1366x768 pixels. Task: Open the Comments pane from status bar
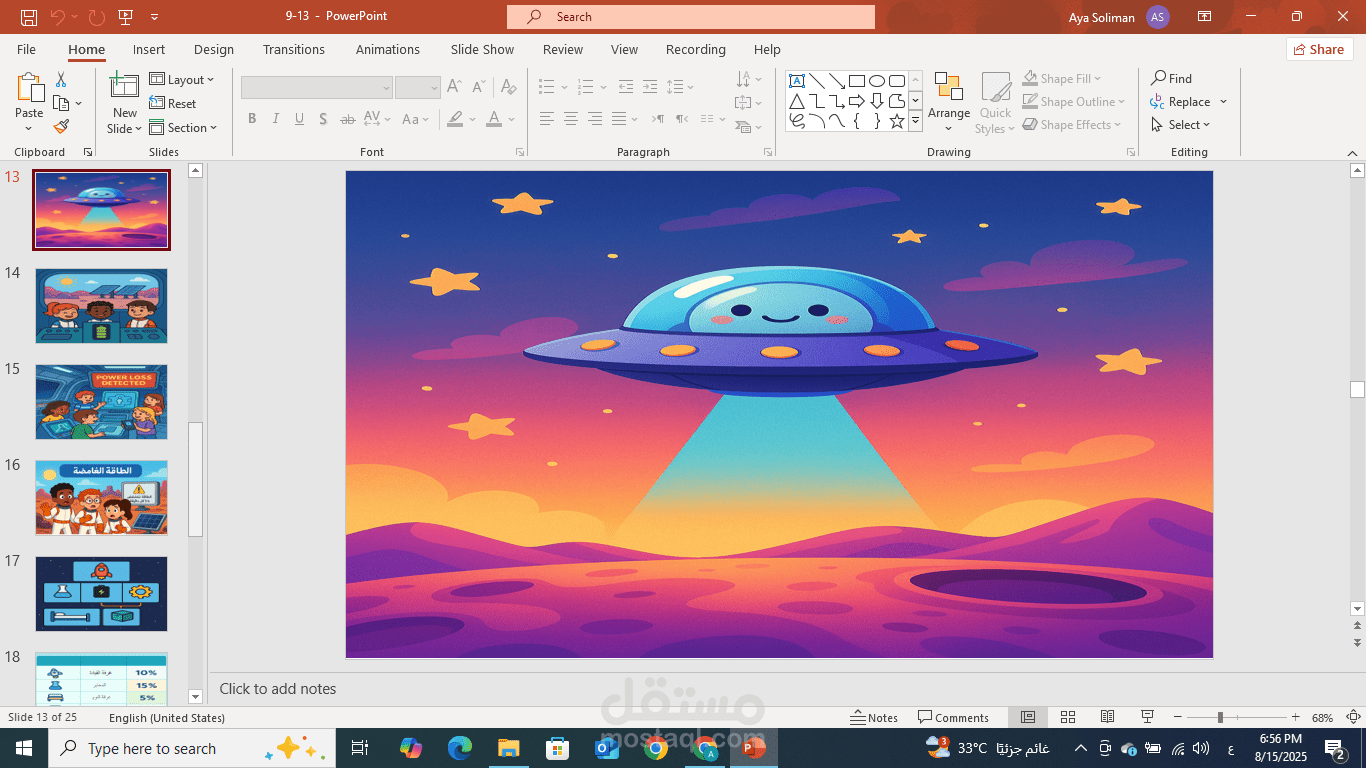click(x=953, y=717)
